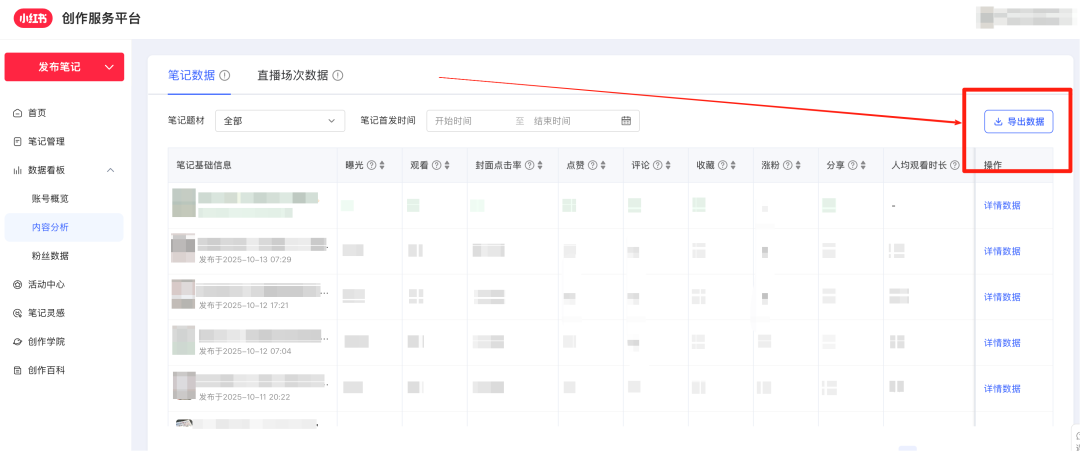Viewport: 1080px width, 451px height.
Task: Click the 小红书 logo icon
Action: coord(32,17)
